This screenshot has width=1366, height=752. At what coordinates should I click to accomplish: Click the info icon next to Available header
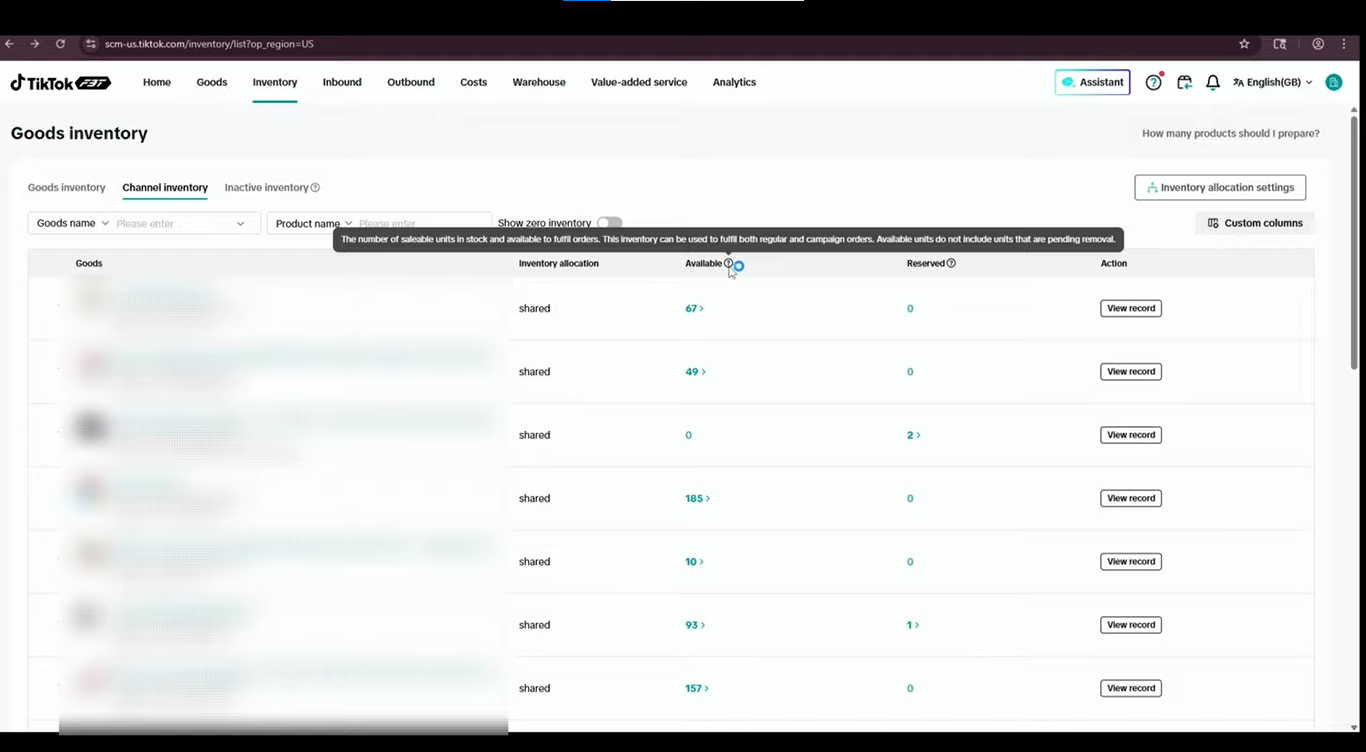point(728,264)
